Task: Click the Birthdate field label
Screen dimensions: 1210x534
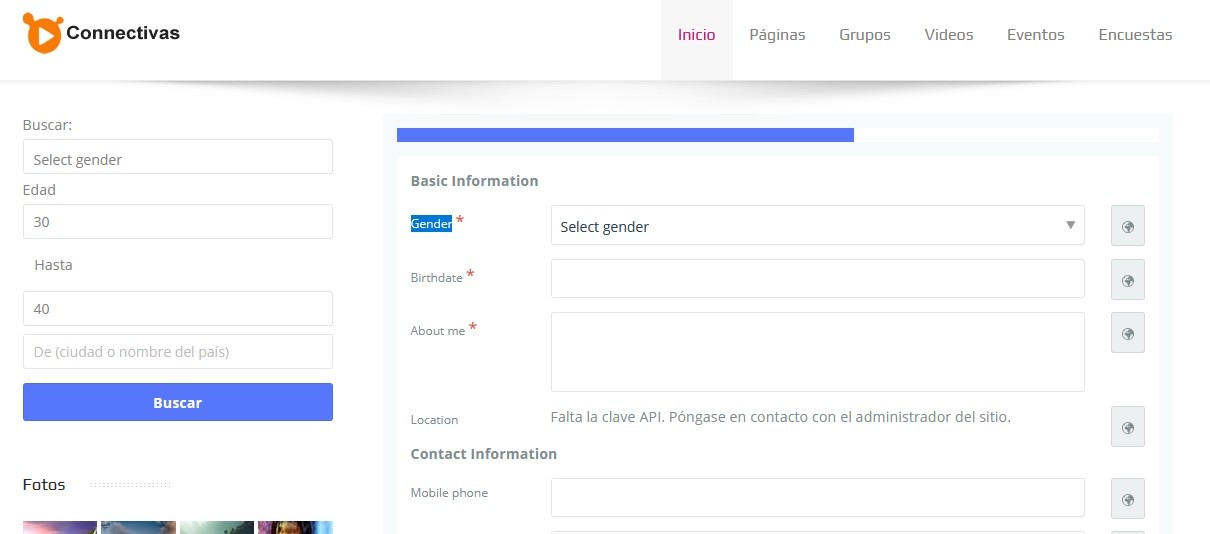Action: [436, 278]
